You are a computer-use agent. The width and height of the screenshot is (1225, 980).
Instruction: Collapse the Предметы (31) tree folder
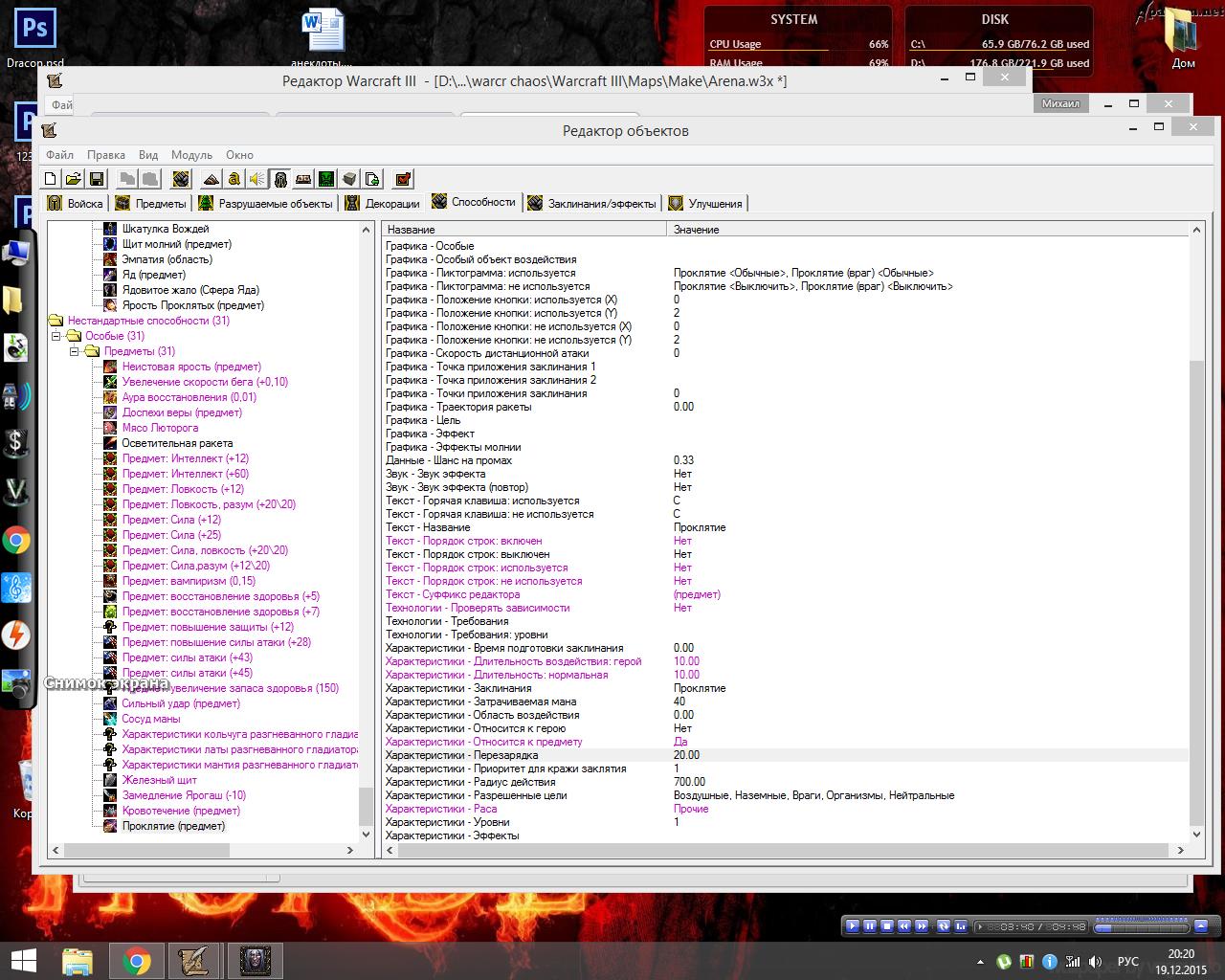click(75, 351)
